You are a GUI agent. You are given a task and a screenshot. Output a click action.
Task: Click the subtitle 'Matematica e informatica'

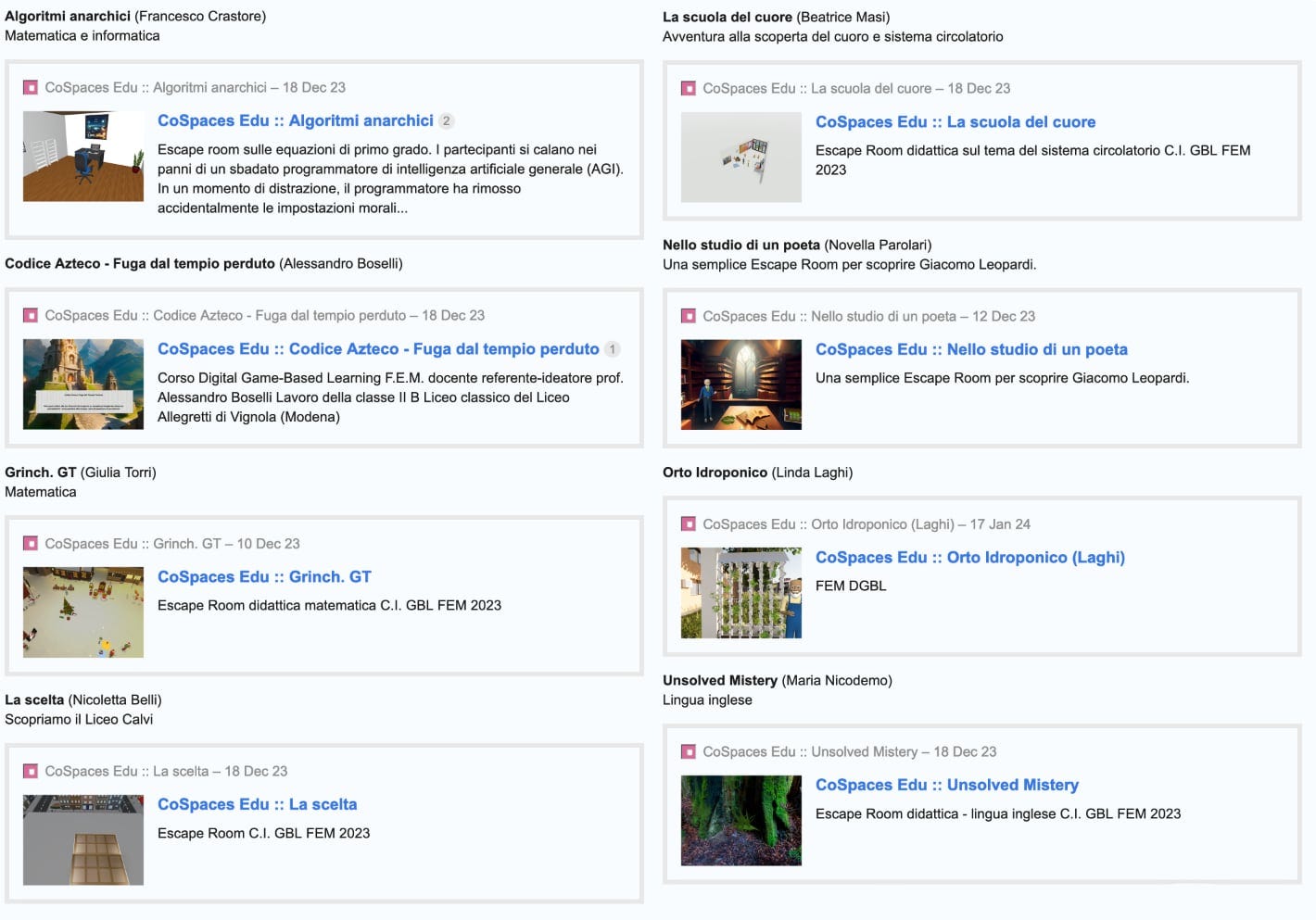pos(82,36)
